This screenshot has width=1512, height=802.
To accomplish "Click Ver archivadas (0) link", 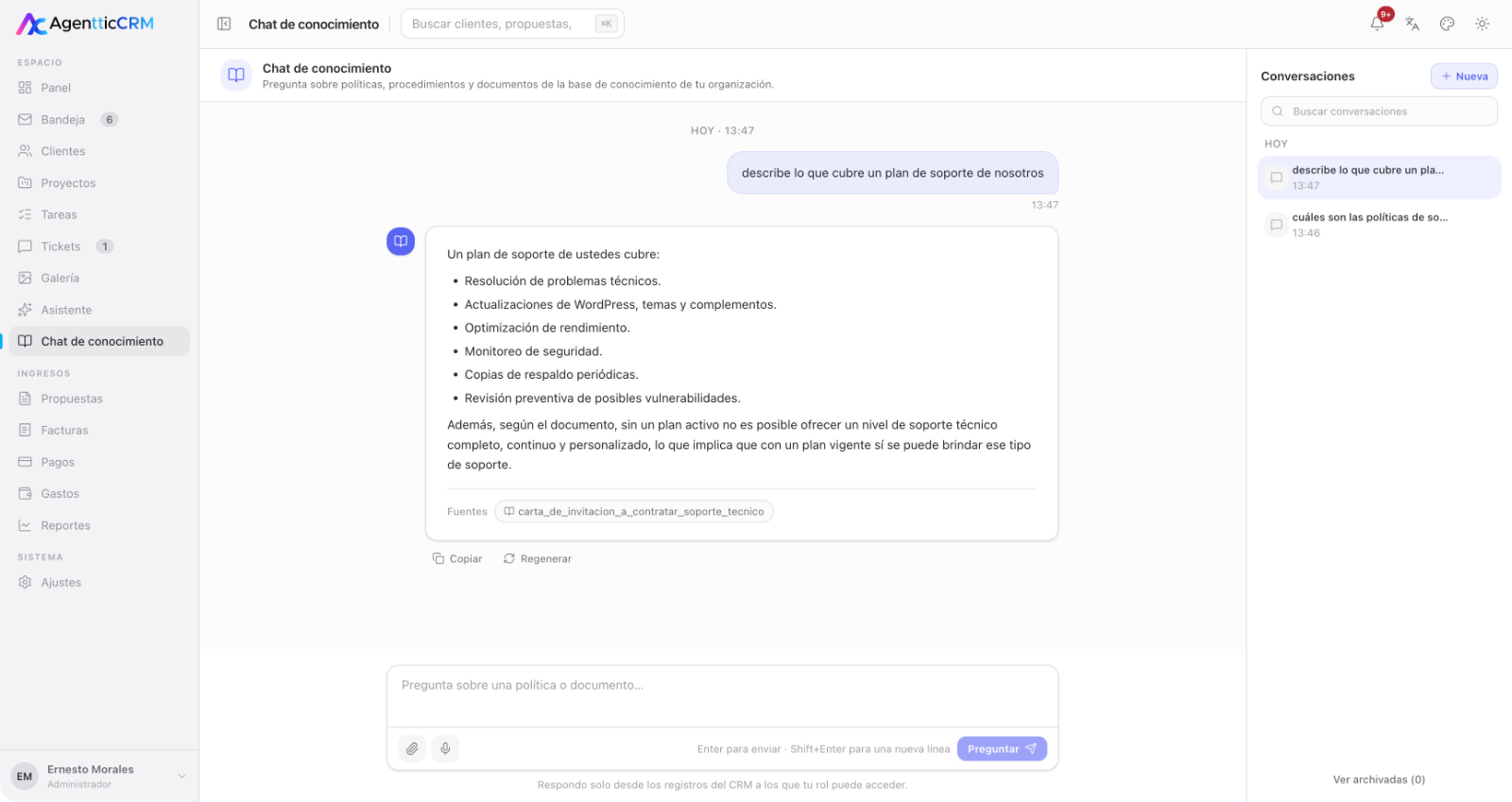I will [1379, 780].
